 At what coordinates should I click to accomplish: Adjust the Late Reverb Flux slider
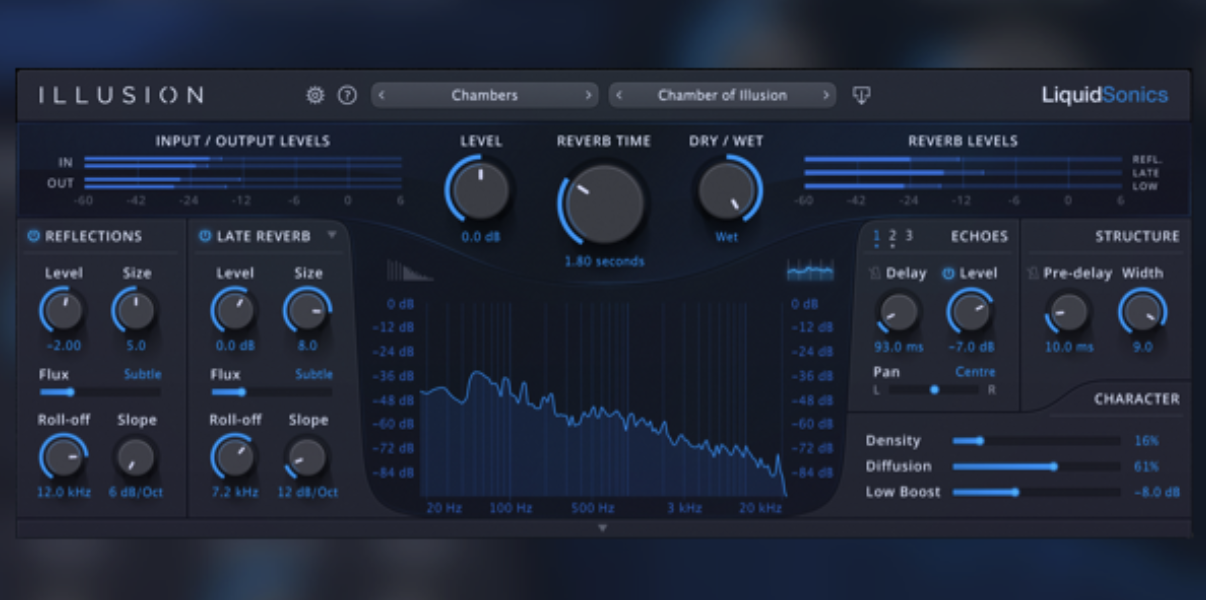tap(272, 392)
